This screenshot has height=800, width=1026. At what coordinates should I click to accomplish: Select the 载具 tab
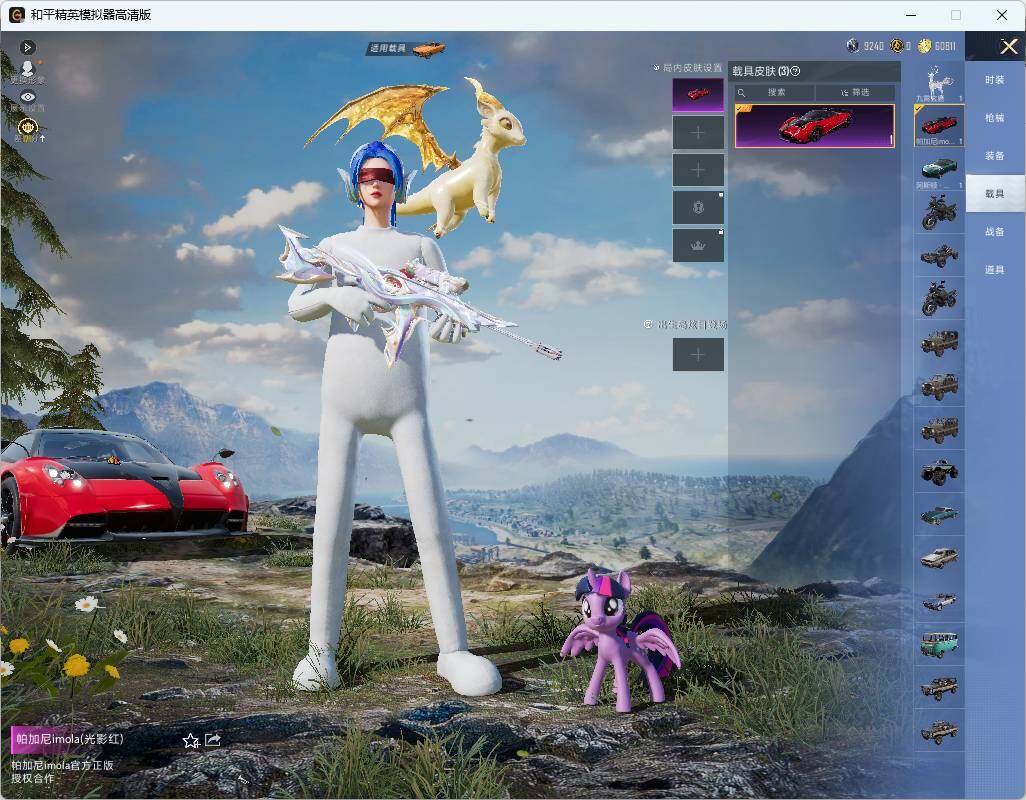995,194
